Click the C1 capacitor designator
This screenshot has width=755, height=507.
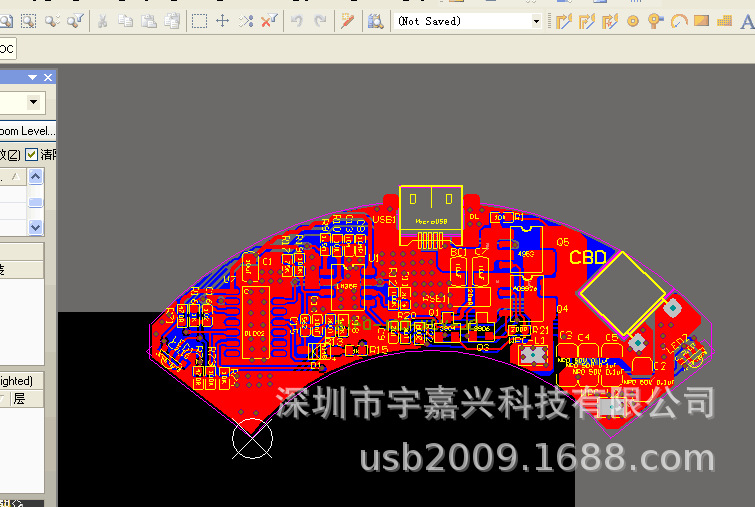pyautogui.click(x=267, y=261)
